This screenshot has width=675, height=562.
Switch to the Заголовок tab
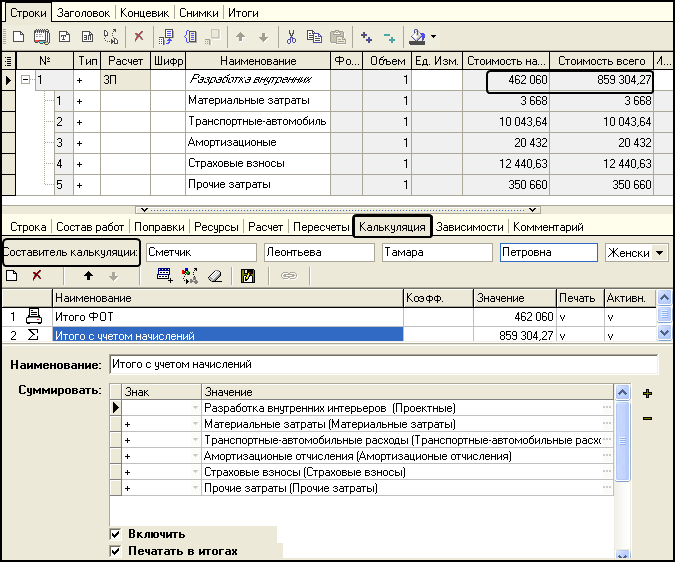pyautogui.click(x=83, y=13)
